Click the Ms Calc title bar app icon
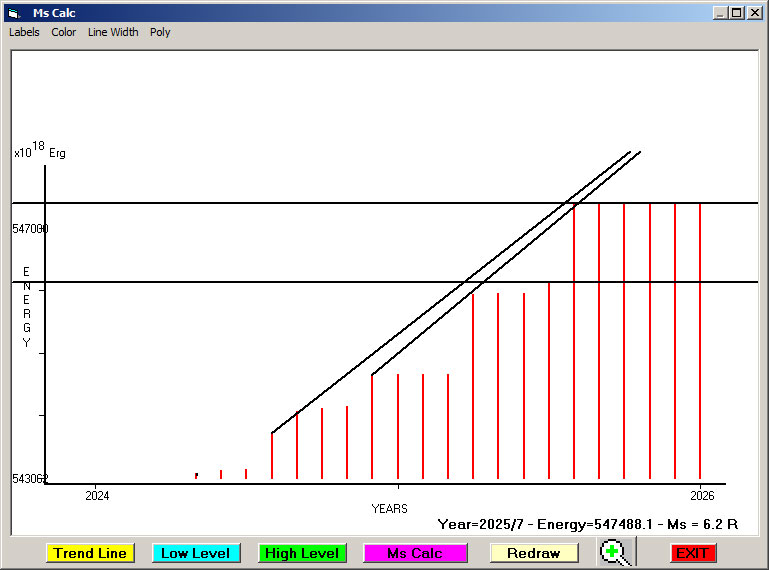This screenshot has width=769, height=570. [x=13, y=13]
